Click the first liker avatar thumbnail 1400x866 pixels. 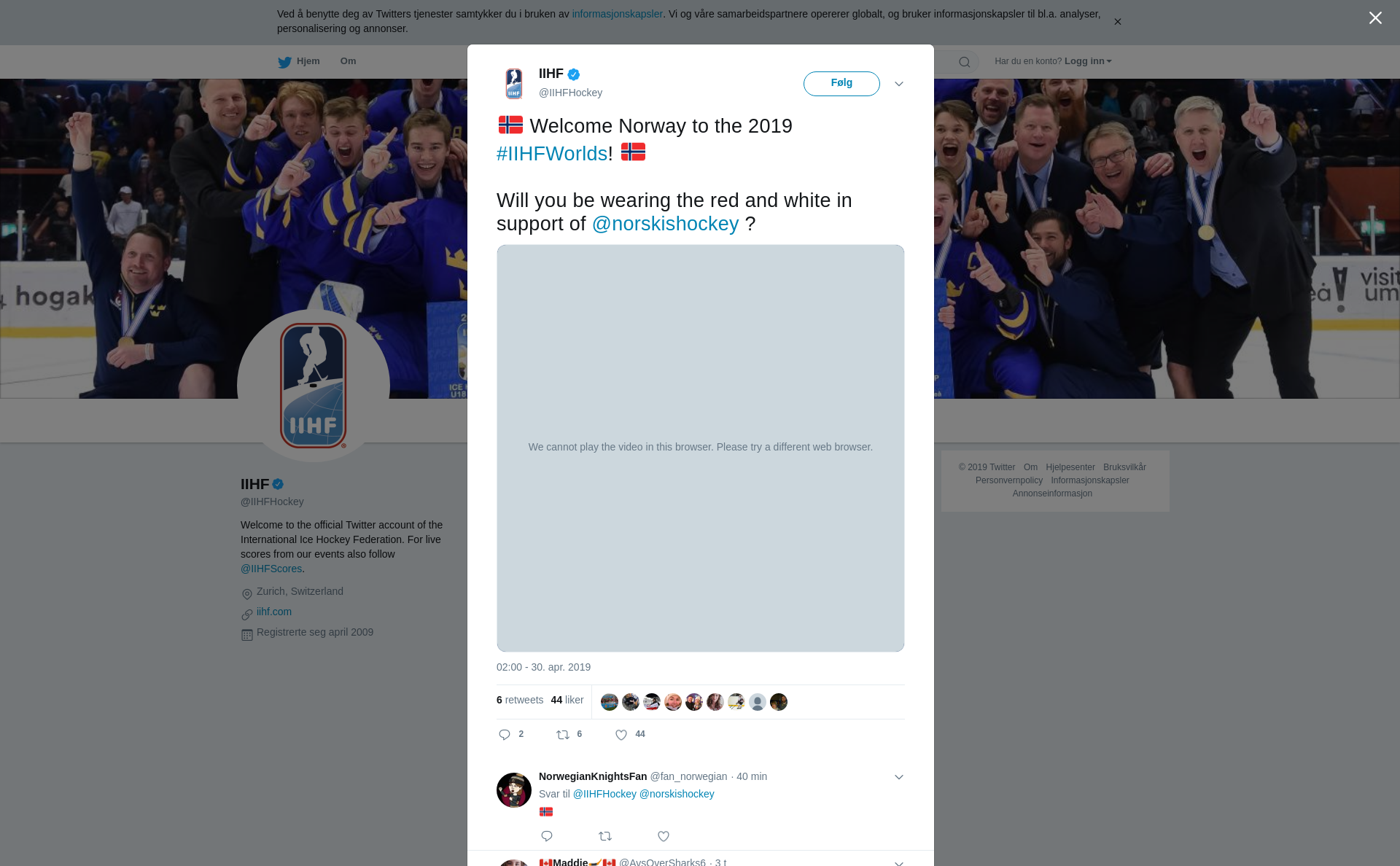(610, 702)
